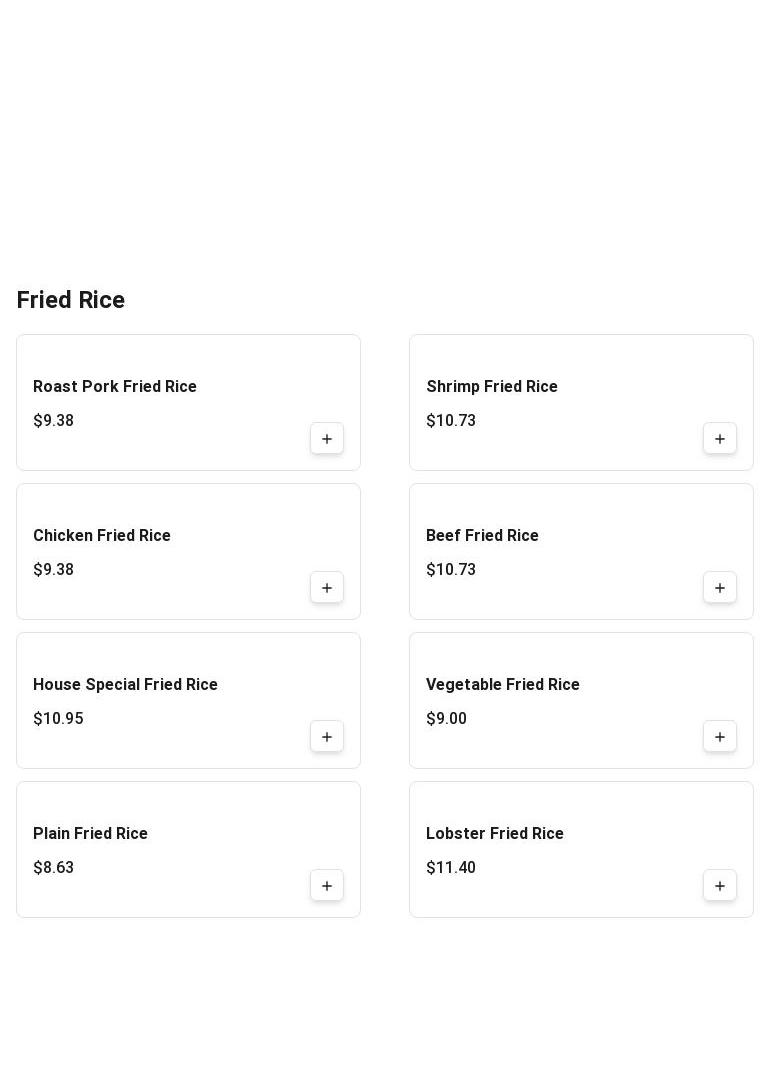Add Shrimp Fried Rice with plus icon

tap(720, 439)
